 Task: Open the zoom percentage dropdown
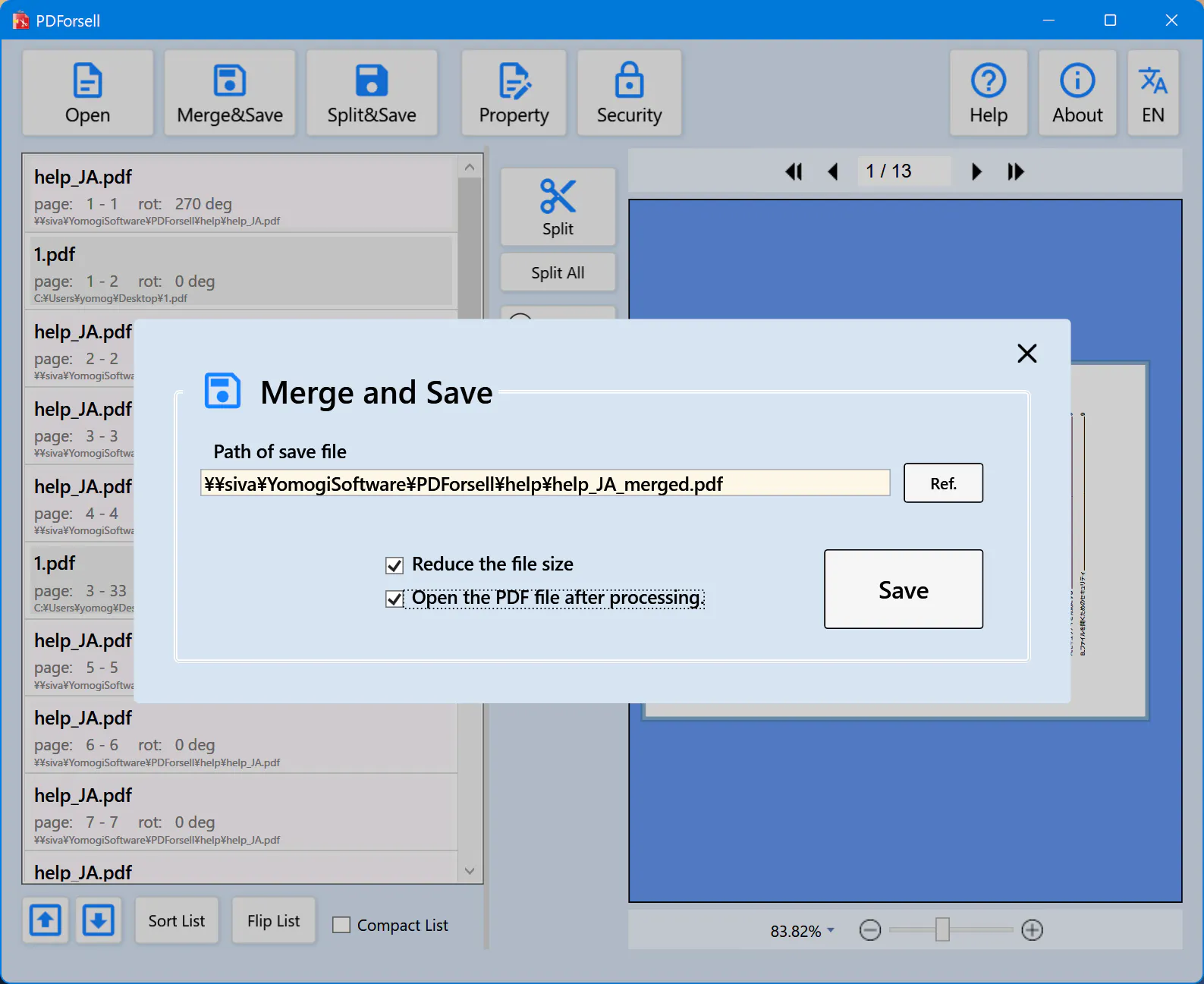(x=831, y=930)
